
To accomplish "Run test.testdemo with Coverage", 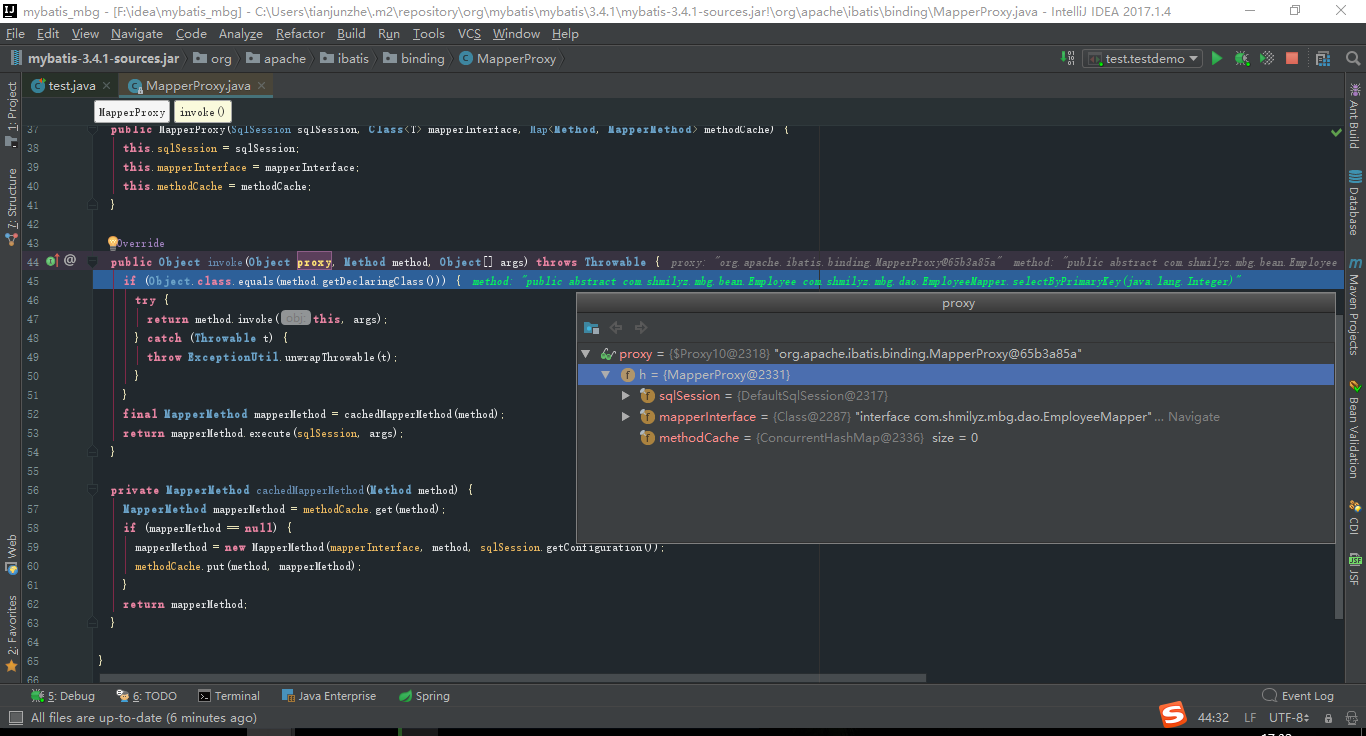I will click(1266, 58).
